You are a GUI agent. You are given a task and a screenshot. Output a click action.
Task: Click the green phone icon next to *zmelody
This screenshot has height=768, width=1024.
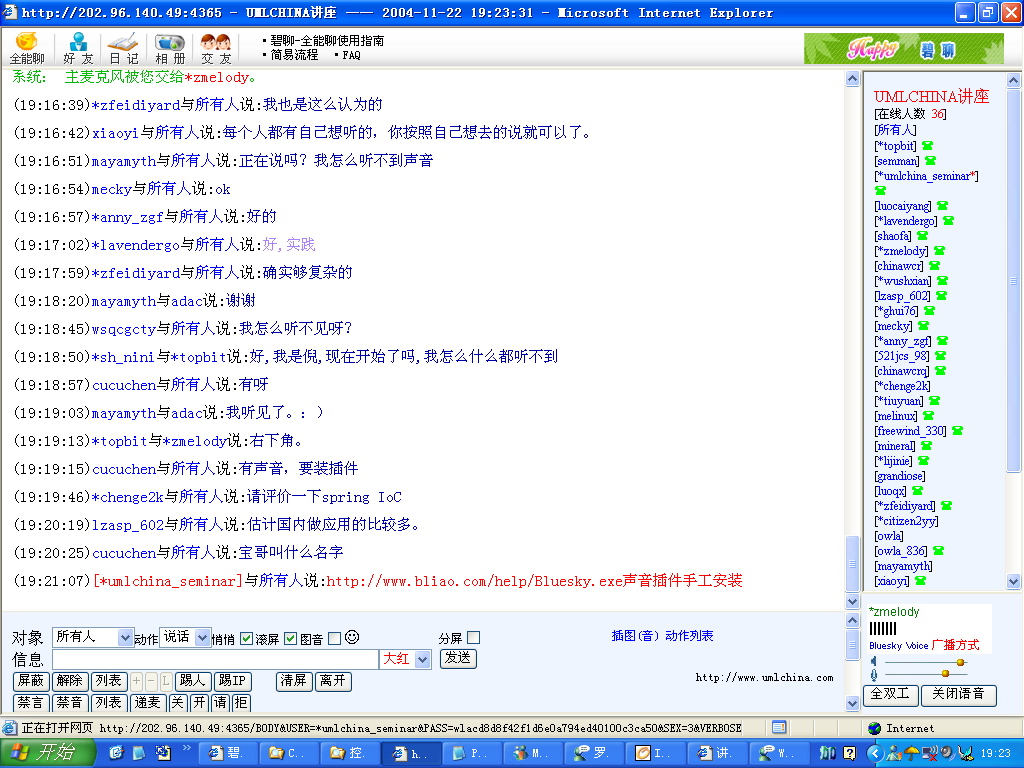tap(939, 251)
